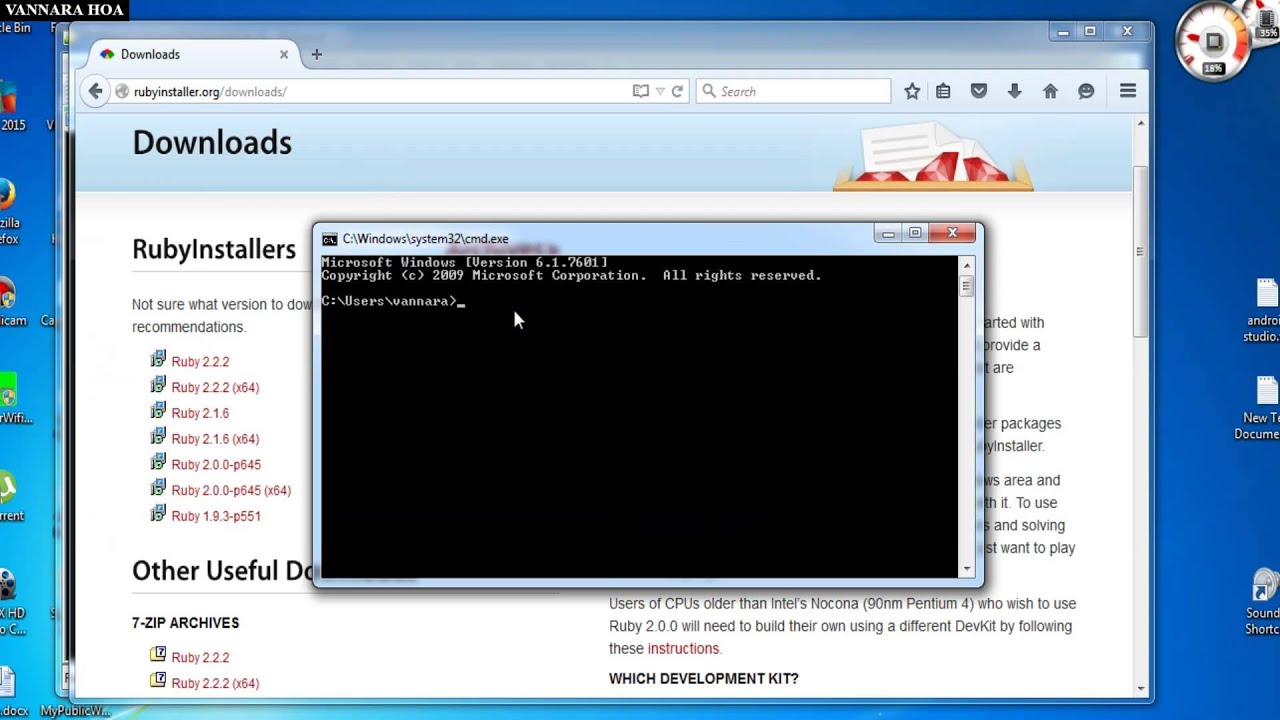
Task: Go to Firefox home icon
Action: coord(1050,91)
